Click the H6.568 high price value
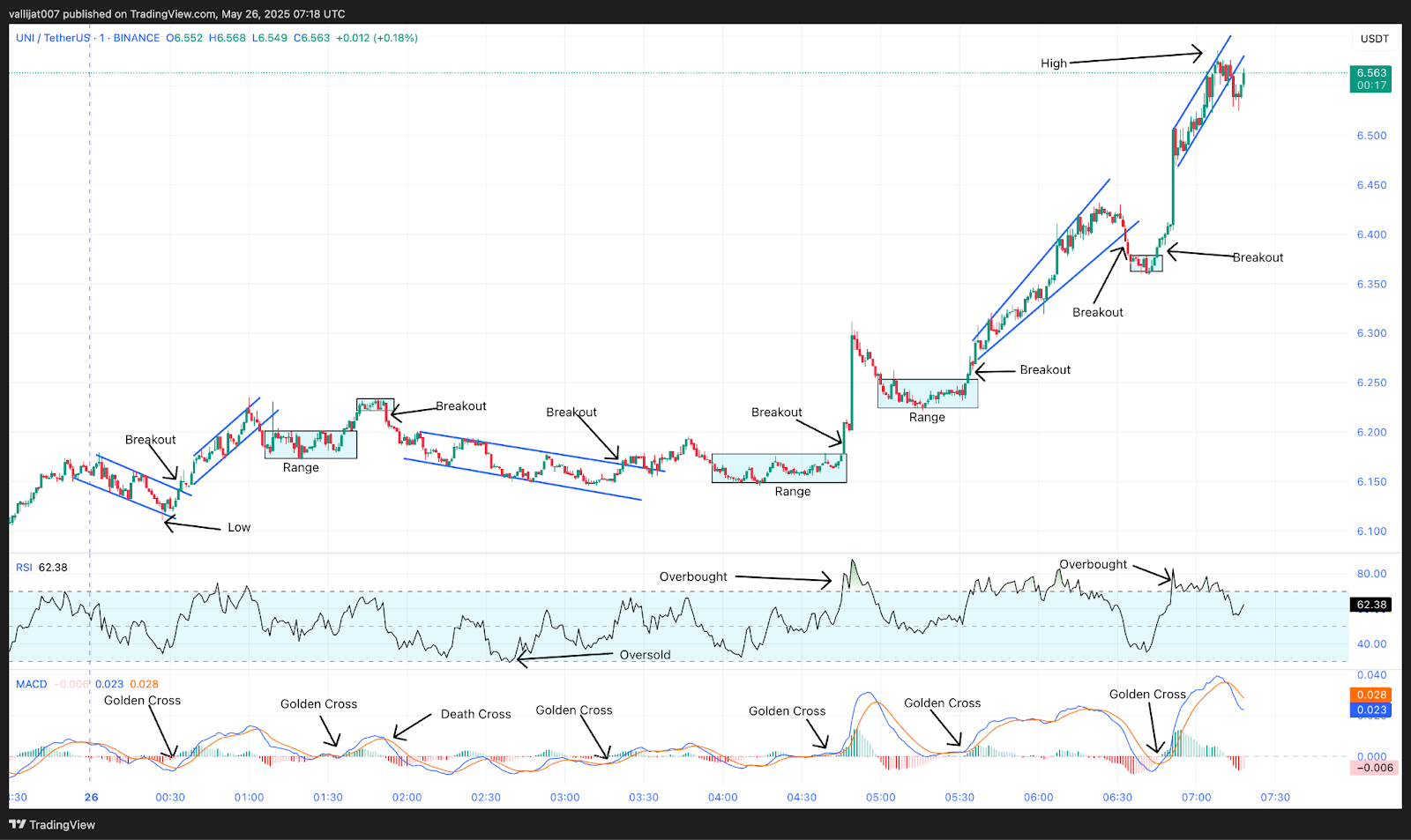Viewport: 1411px width, 840px height. tap(228, 38)
